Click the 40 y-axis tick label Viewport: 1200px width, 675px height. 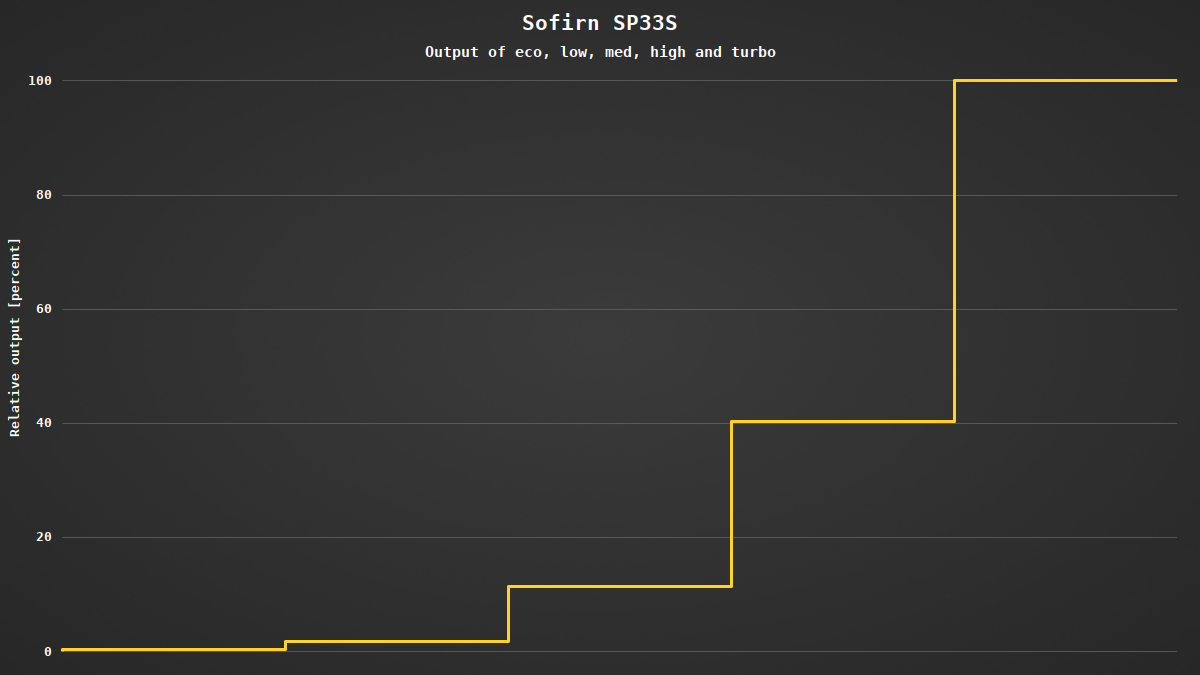[x=43, y=423]
